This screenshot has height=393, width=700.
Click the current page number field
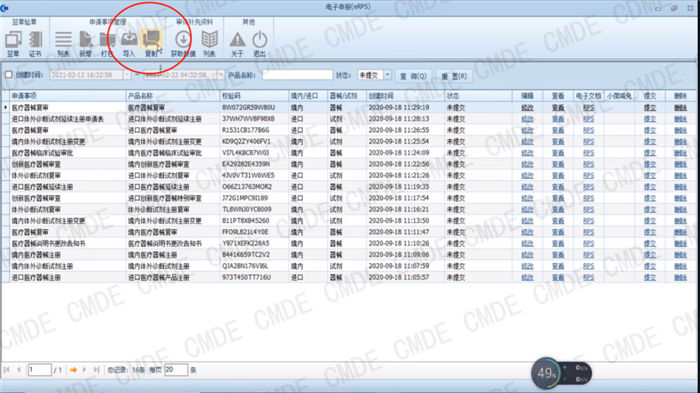point(39,370)
